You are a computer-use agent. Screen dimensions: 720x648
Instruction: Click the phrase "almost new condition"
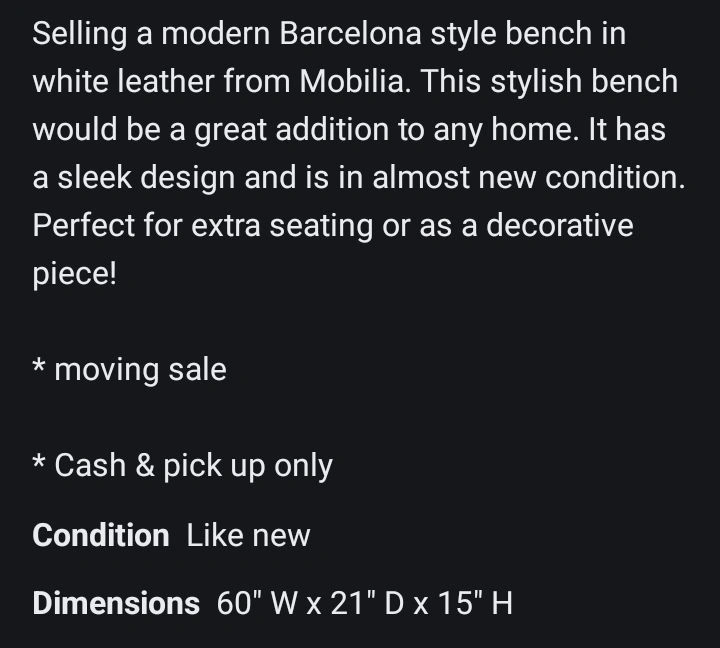(529, 177)
